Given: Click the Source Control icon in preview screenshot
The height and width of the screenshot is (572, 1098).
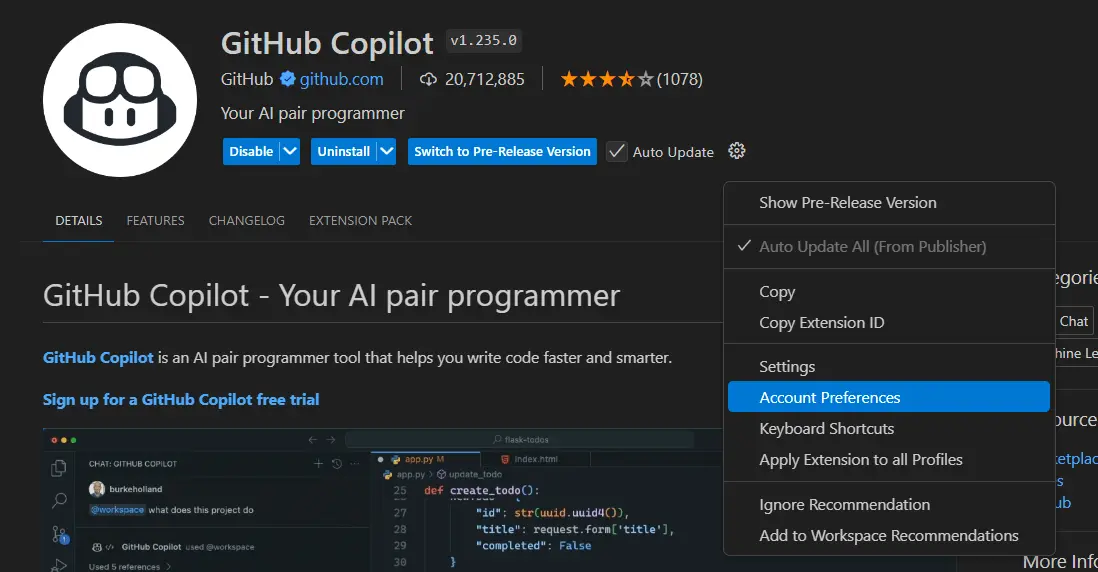Looking at the screenshot, I should tap(59, 534).
